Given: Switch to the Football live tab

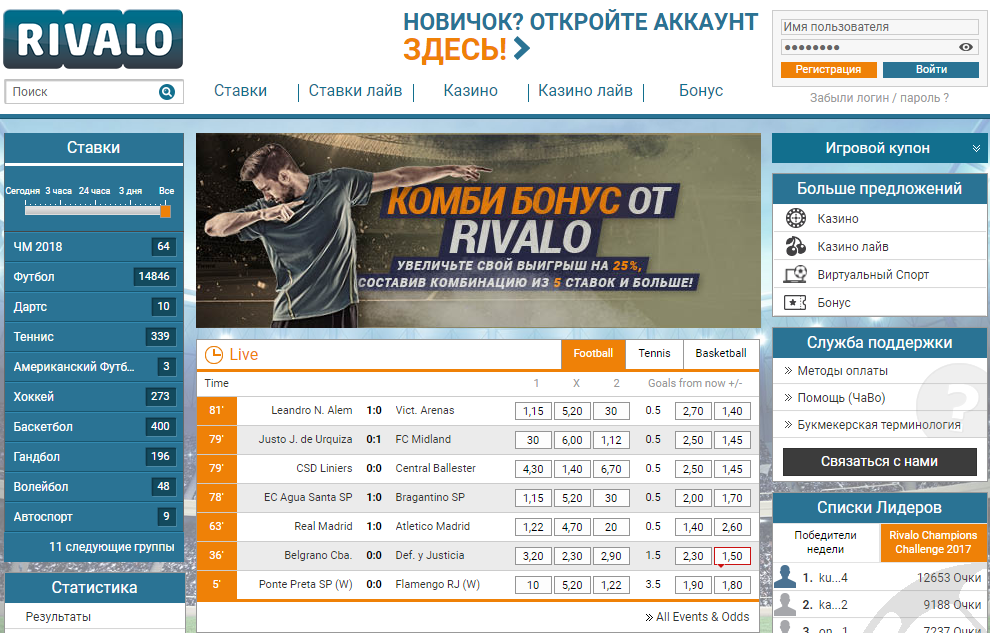Looking at the screenshot, I should [593, 354].
